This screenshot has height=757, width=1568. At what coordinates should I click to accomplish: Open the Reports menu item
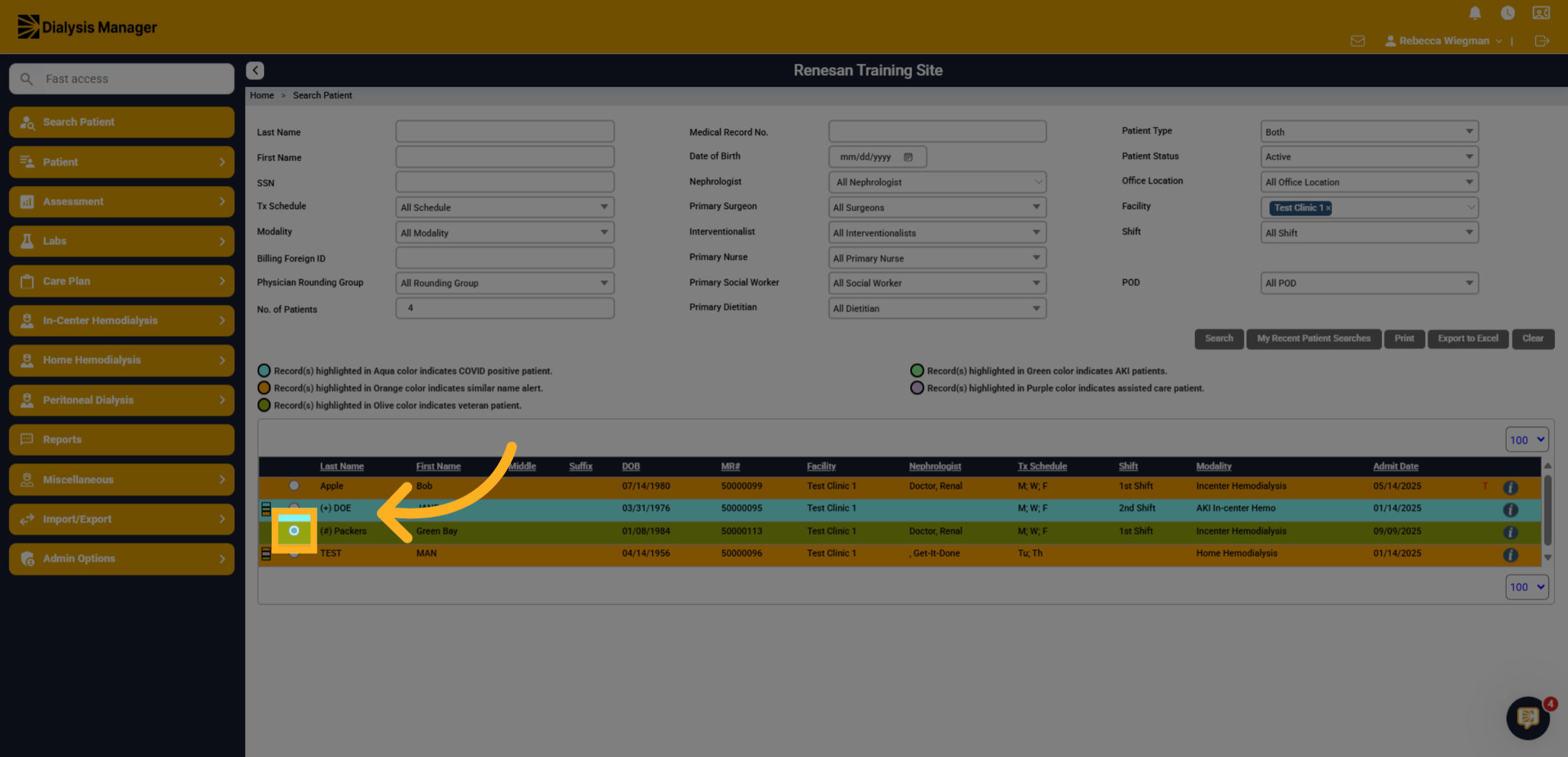point(122,440)
